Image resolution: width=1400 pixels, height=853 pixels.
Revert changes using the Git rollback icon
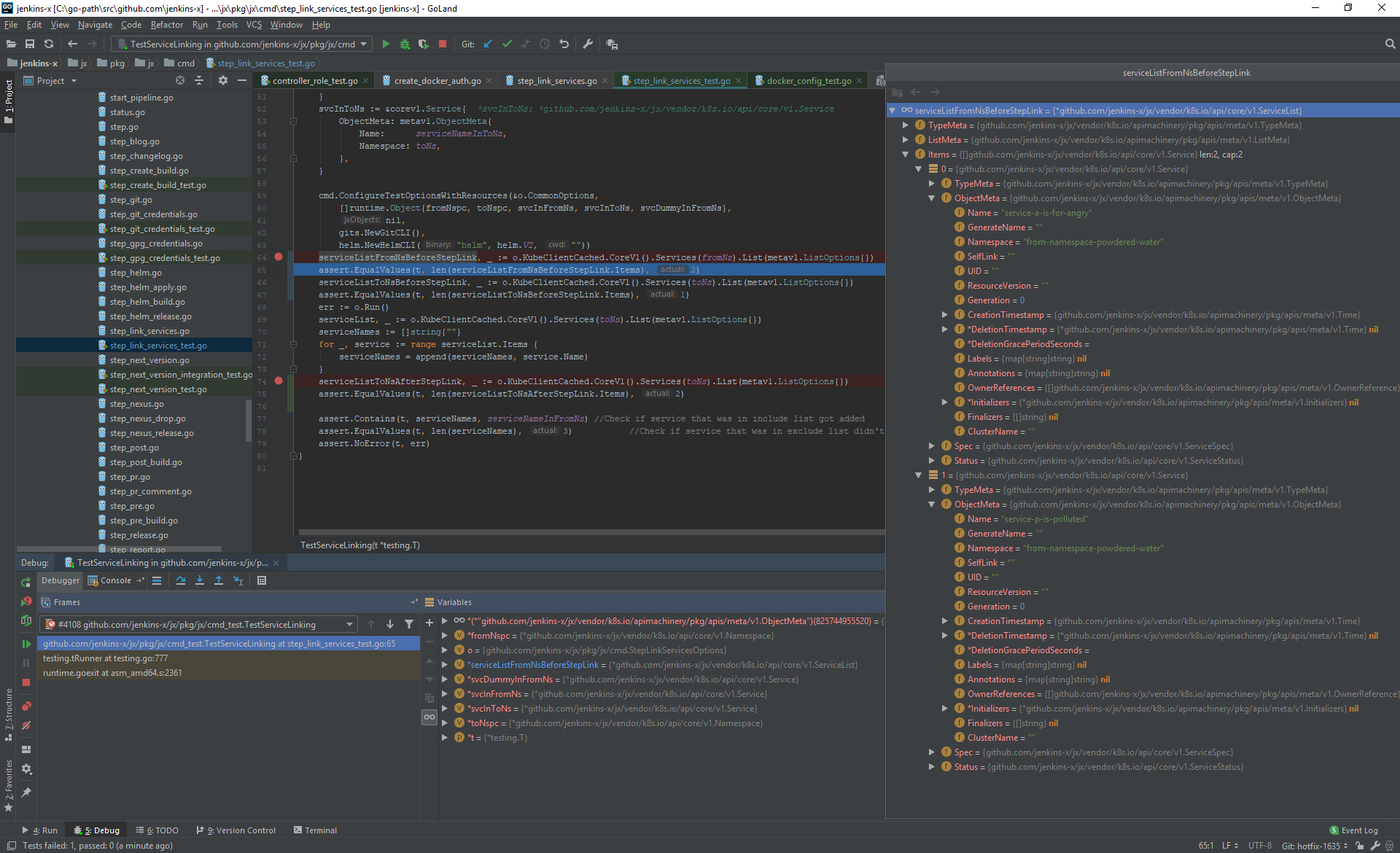coord(564,44)
